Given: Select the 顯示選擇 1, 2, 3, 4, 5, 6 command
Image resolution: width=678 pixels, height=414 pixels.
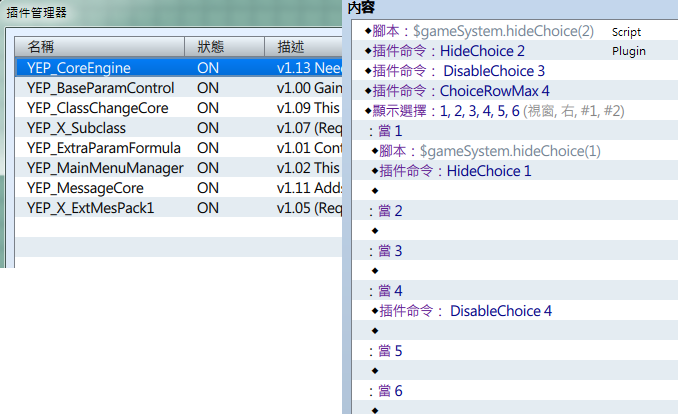Looking at the screenshot, I should (515, 111).
